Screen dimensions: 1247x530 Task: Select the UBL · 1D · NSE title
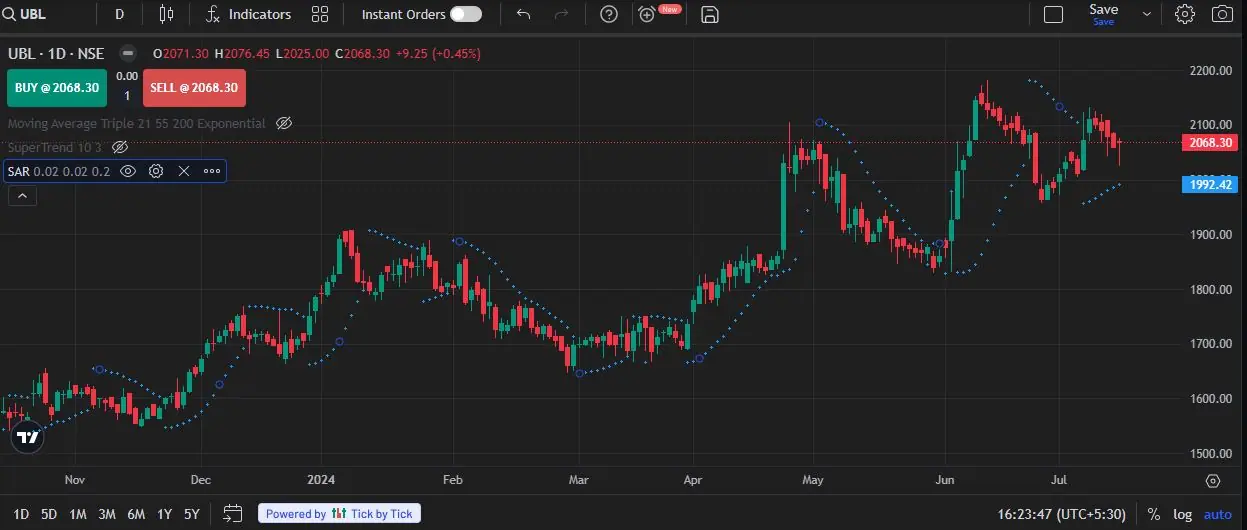[x=57, y=54]
